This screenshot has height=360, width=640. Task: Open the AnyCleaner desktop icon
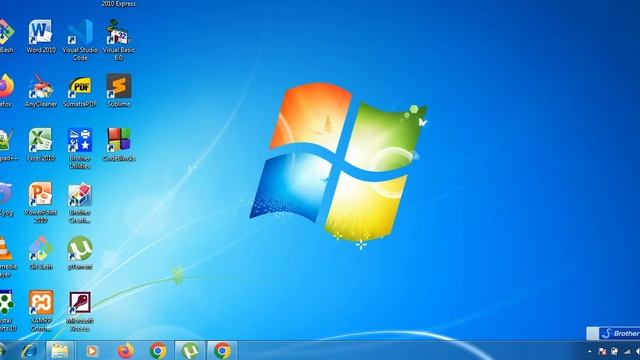[x=40, y=90]
